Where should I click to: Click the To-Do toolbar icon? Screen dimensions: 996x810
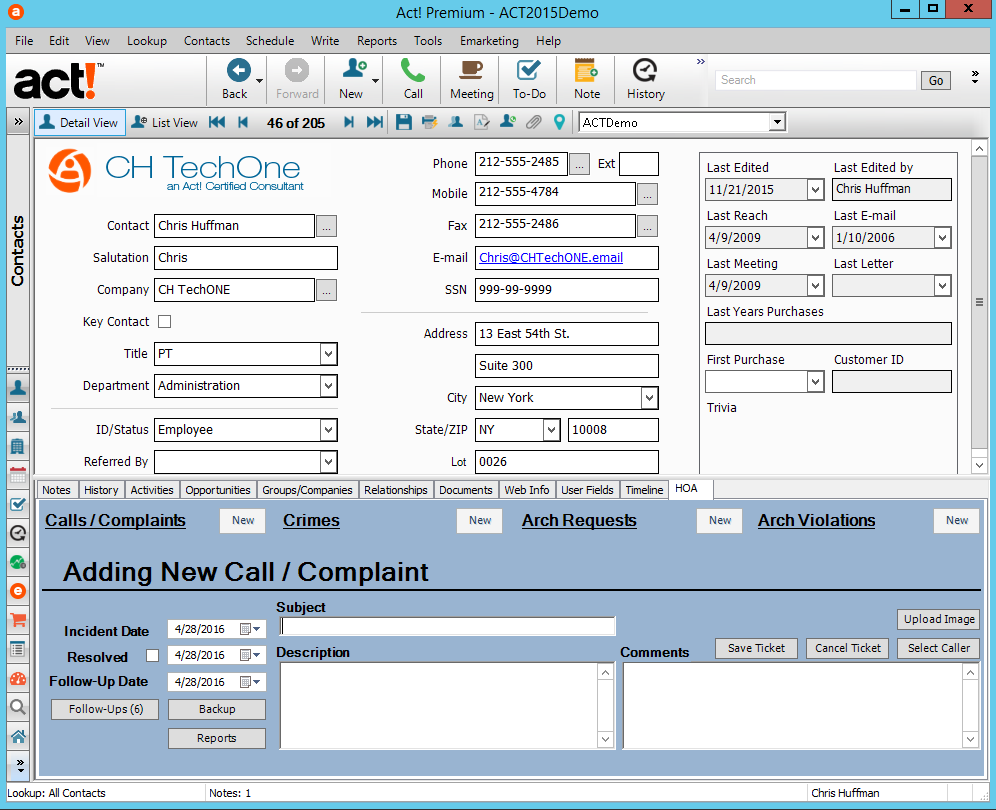point(528,71)
